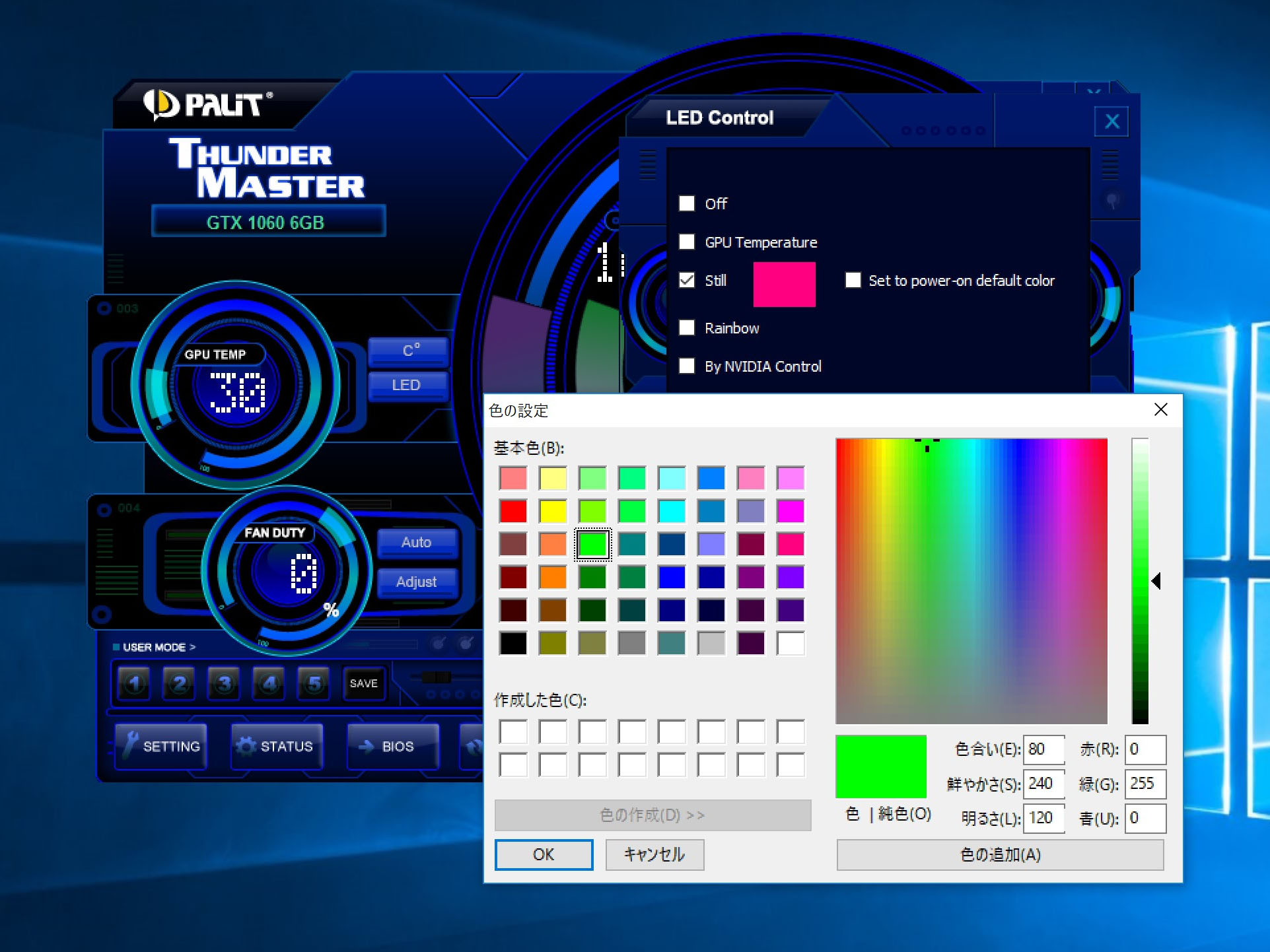Select the white basic color swatch
The height and width of the screenshot is (952, 1270).
[791, 643]
